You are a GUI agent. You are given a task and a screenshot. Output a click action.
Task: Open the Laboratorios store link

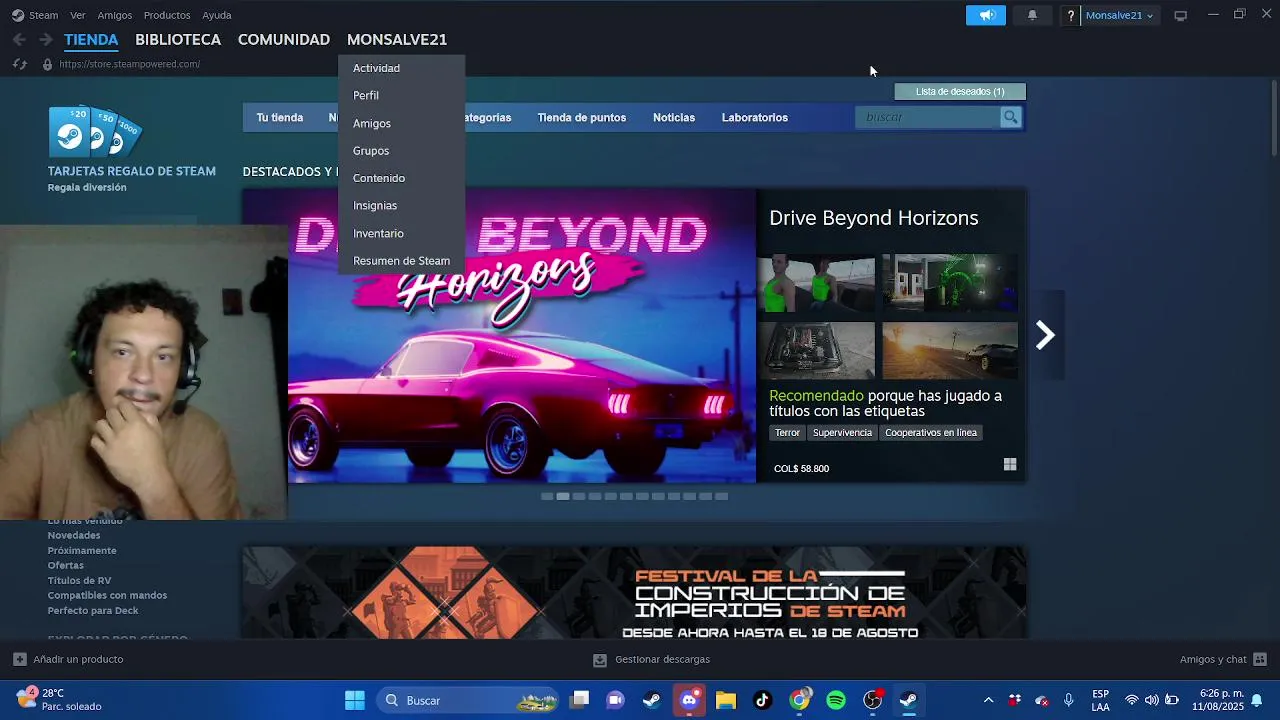pyautogui.click(x=755, y=117)
